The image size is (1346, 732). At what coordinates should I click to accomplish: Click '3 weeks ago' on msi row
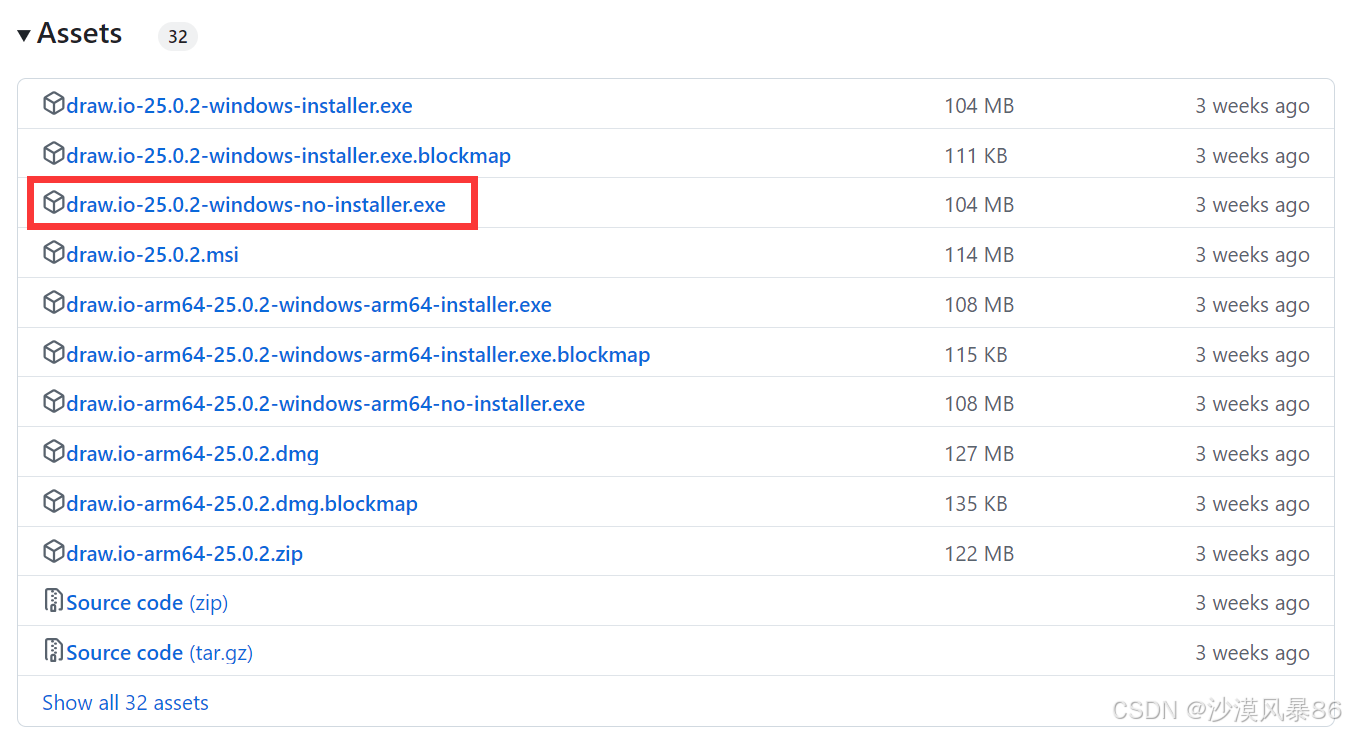point(1252,255)
